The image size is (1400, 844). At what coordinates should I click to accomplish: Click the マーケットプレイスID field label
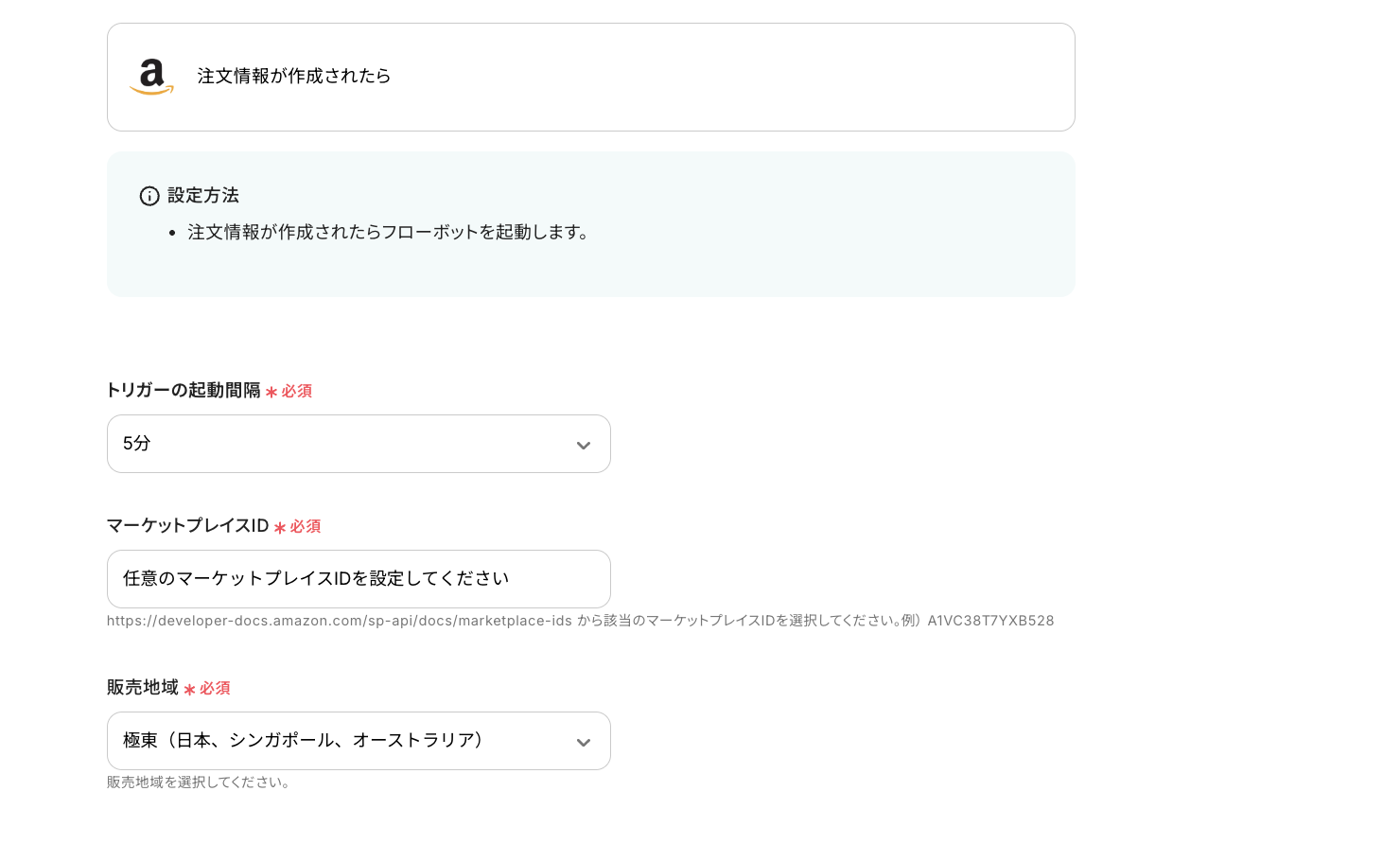tap(188, 526)
